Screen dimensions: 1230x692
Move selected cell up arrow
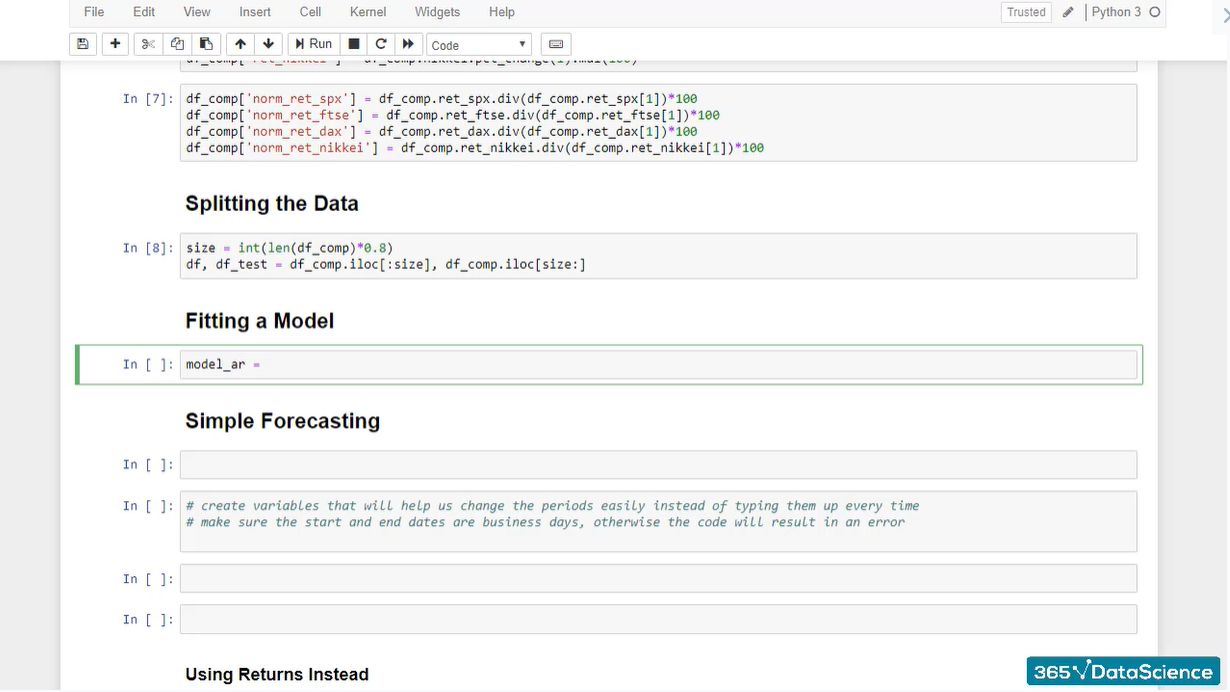click(x=239, y=44)
